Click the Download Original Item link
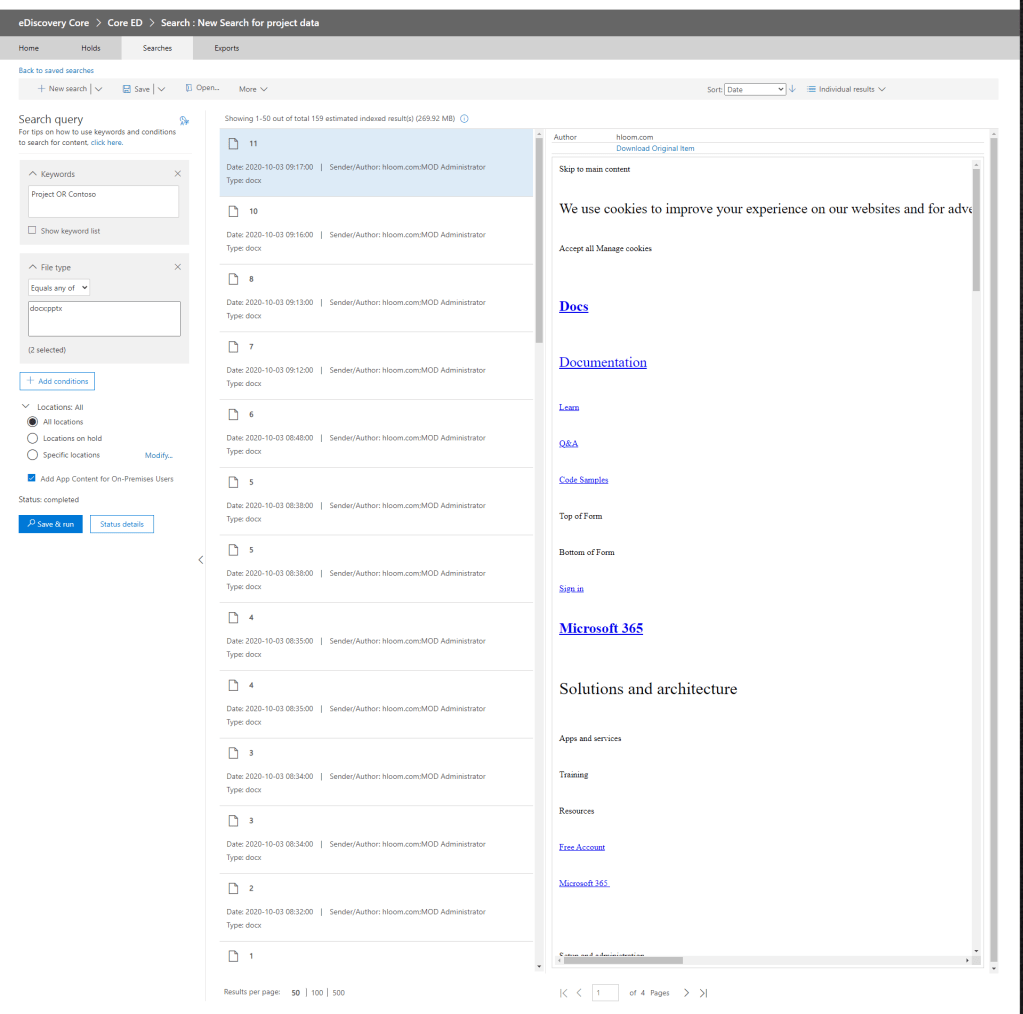Image resolution: width=1023 pixels, height=1014 pixels. coord(655,148)
